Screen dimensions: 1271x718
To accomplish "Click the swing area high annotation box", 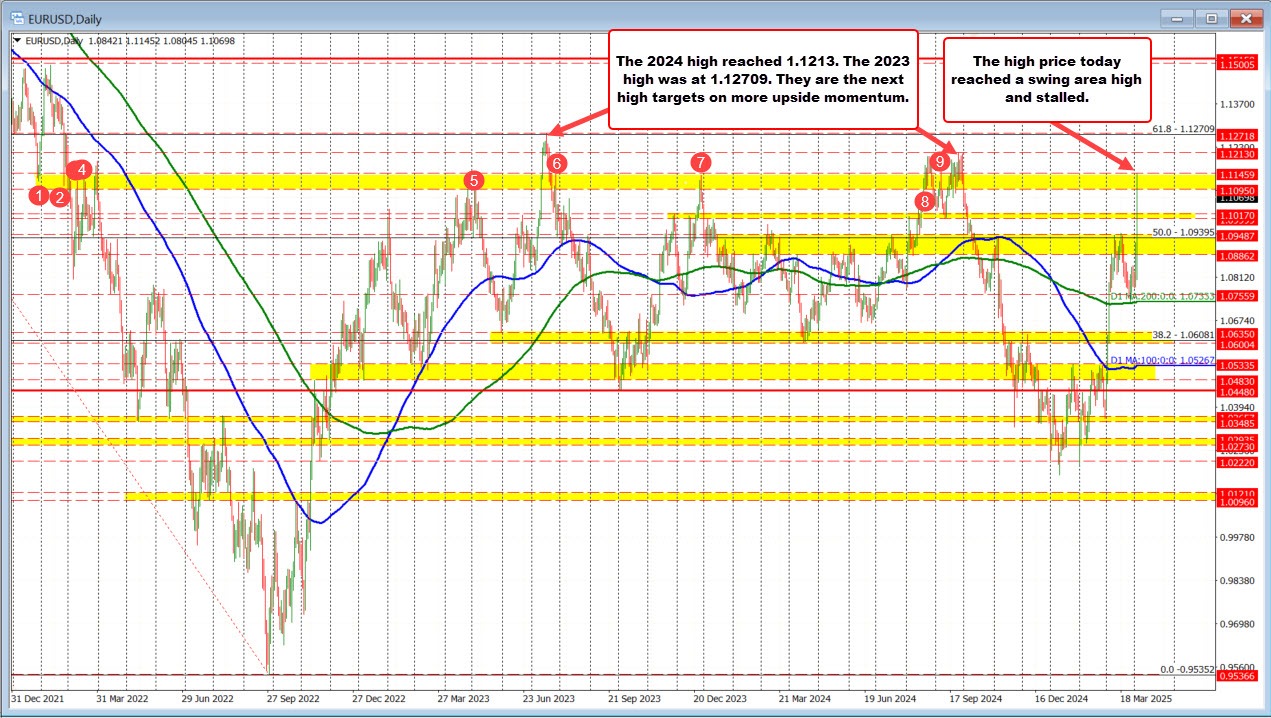I will click(x=1047, y=80).
